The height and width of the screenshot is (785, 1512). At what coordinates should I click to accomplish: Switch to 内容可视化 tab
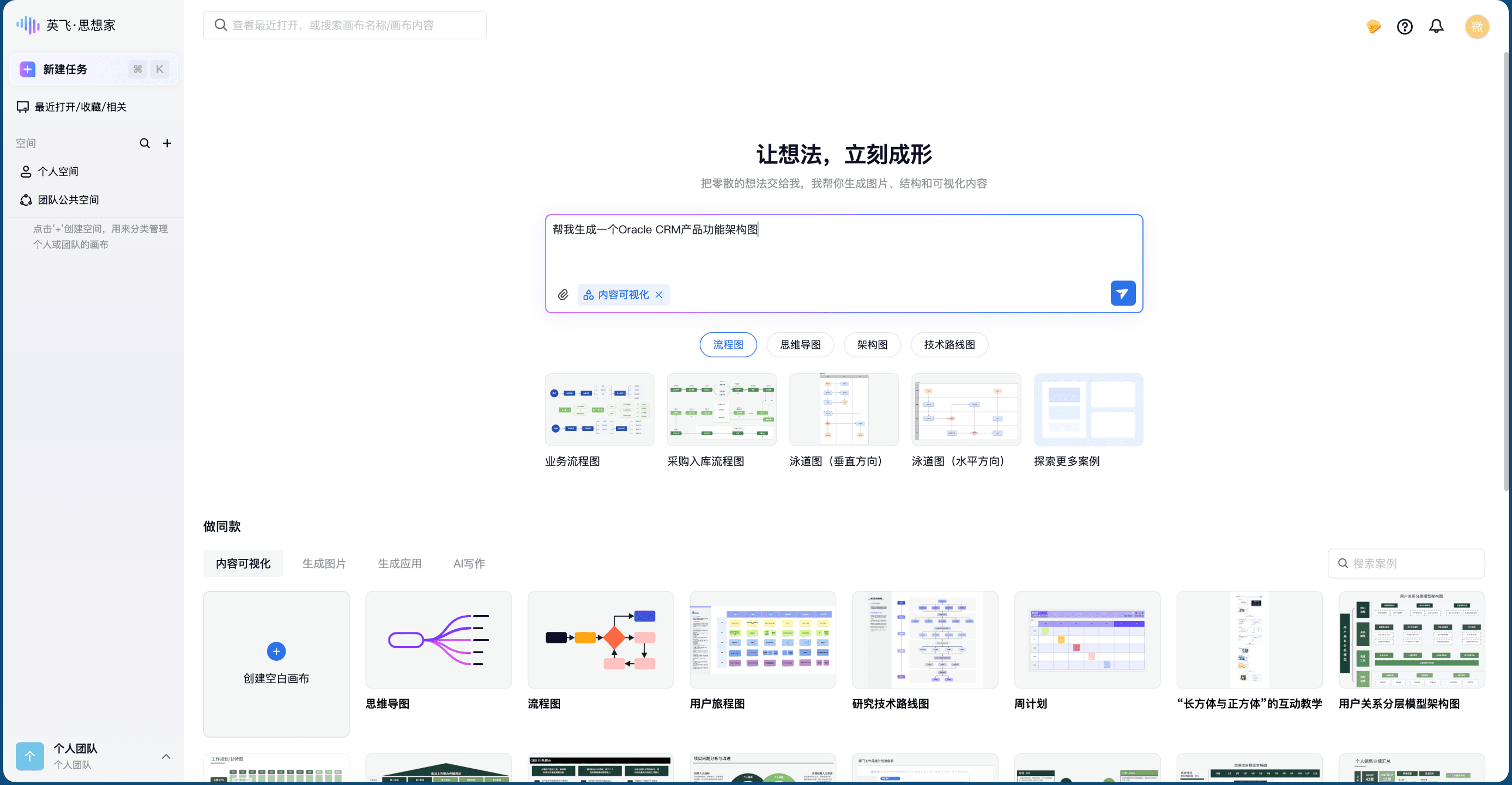pyautogui.click(x=243, y=563)
